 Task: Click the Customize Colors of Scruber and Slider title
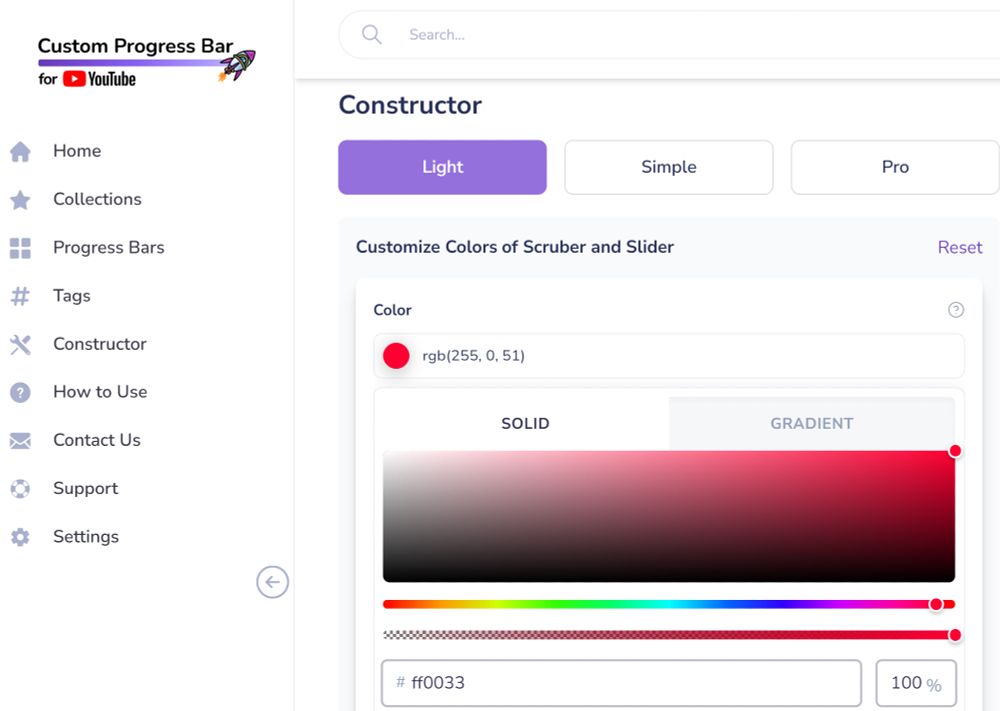(515, 247)
